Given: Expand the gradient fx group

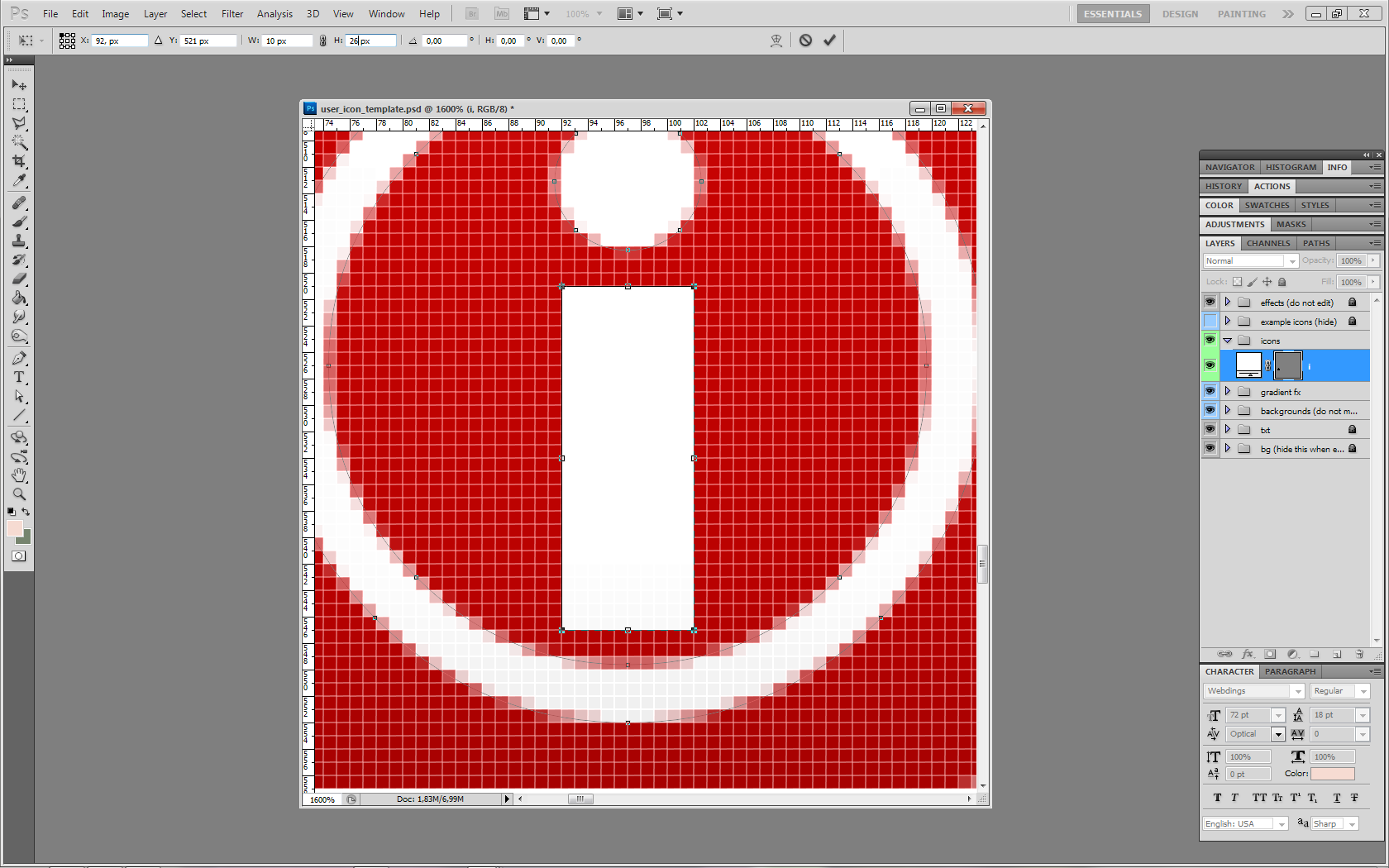Looking at the screenshot, I should (1228, 392).
